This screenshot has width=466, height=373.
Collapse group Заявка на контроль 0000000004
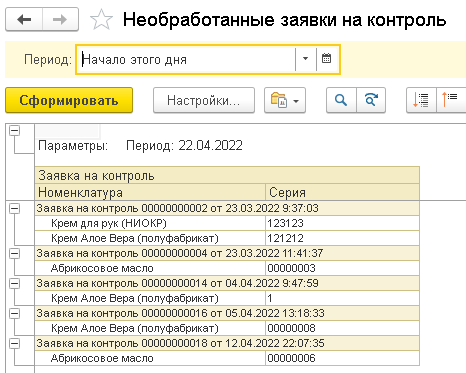coord(15,254)
